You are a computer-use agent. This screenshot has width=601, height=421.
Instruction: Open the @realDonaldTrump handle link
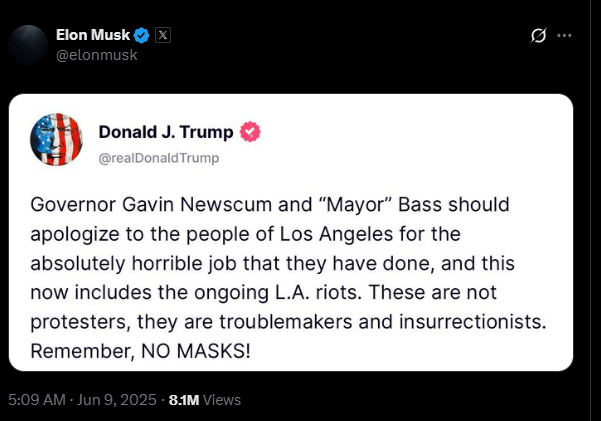tap(158, 157)
